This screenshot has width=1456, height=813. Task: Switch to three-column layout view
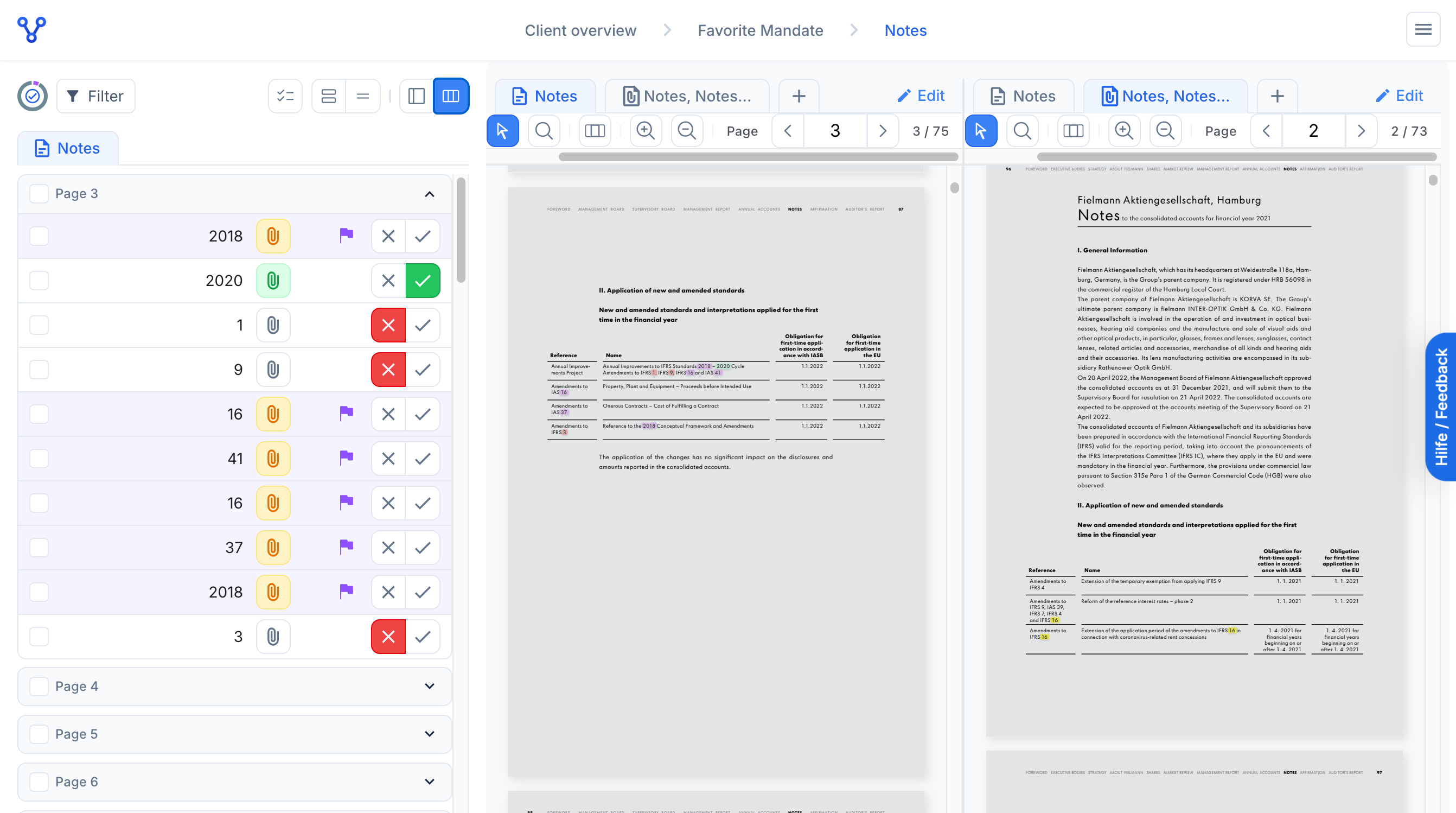(450, 96)
